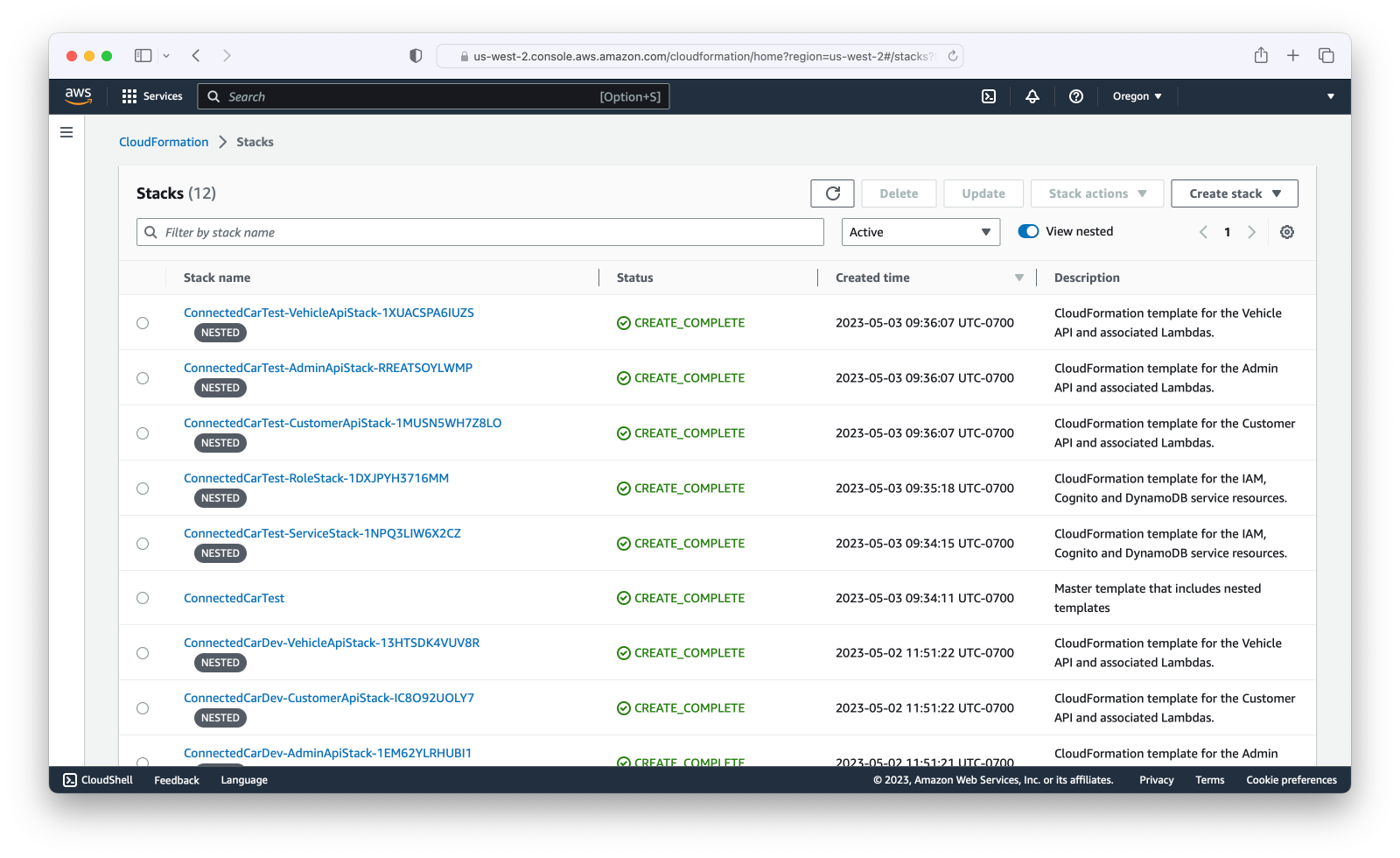Viewport: 1400px width, 858px height.
Task: Click the Update button
Action: 983,193
